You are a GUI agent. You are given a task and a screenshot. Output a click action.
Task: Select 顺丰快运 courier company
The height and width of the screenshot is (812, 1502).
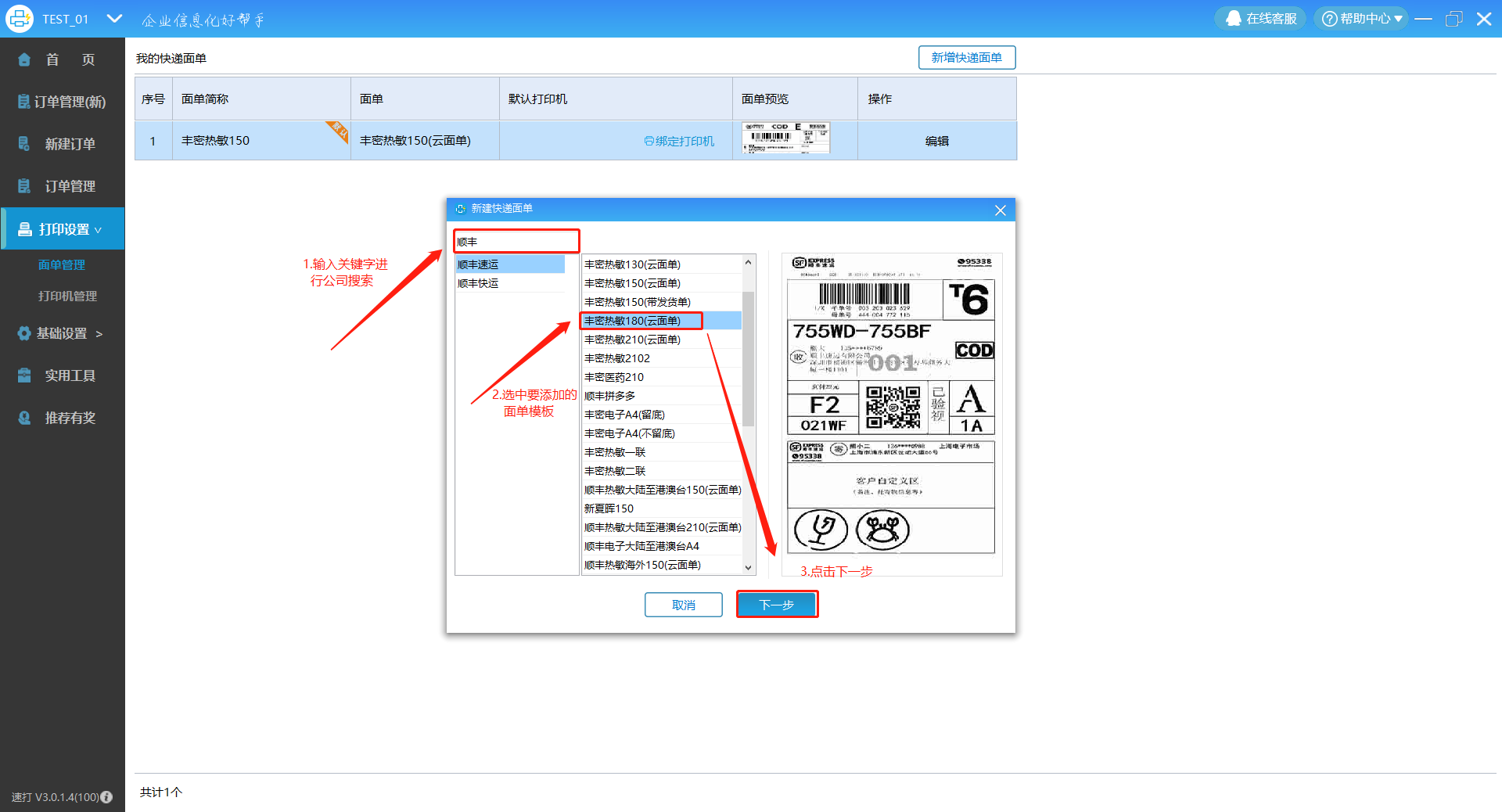(x=510, y=283)
